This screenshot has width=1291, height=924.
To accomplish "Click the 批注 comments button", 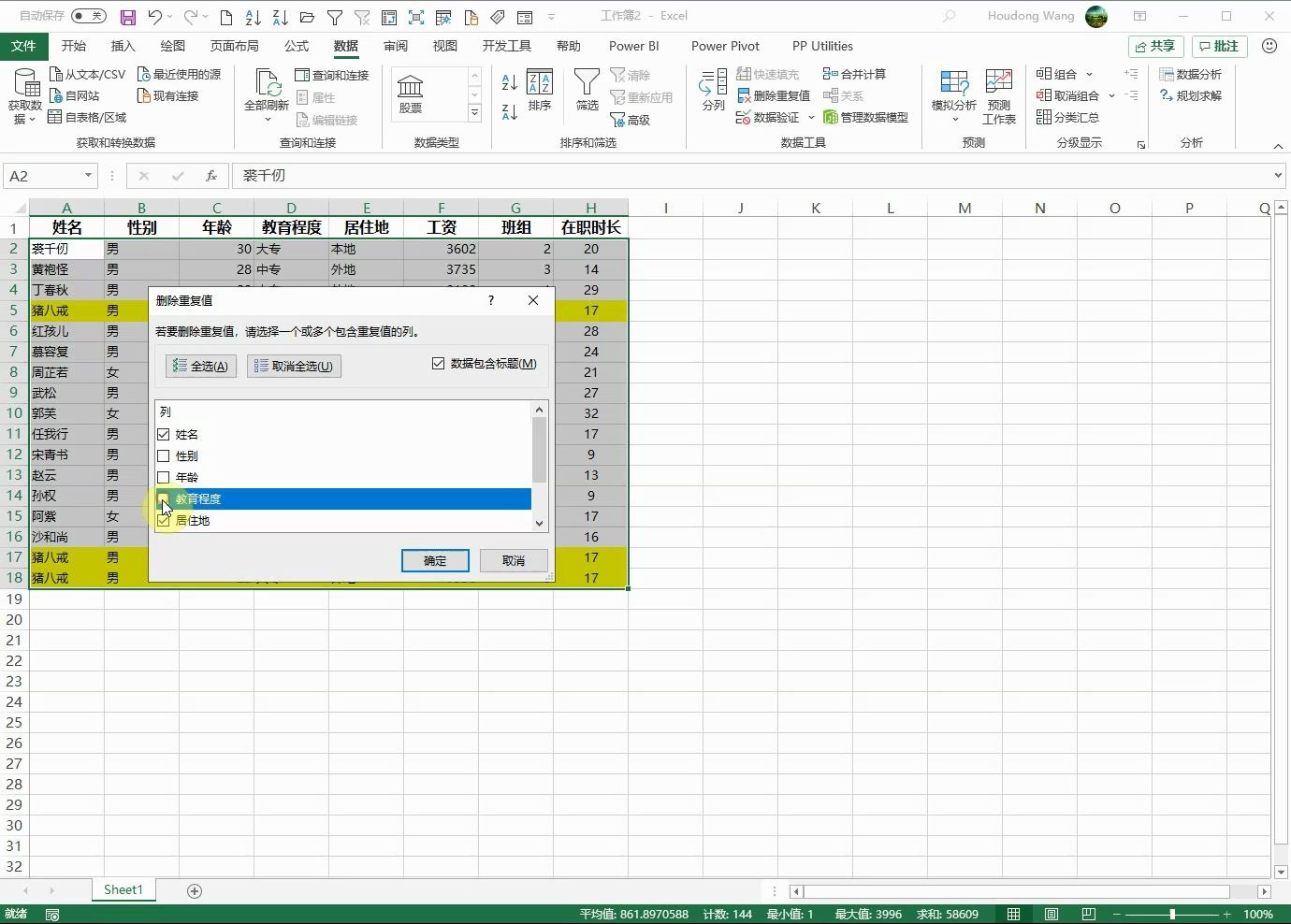I will coord(1220,46).
